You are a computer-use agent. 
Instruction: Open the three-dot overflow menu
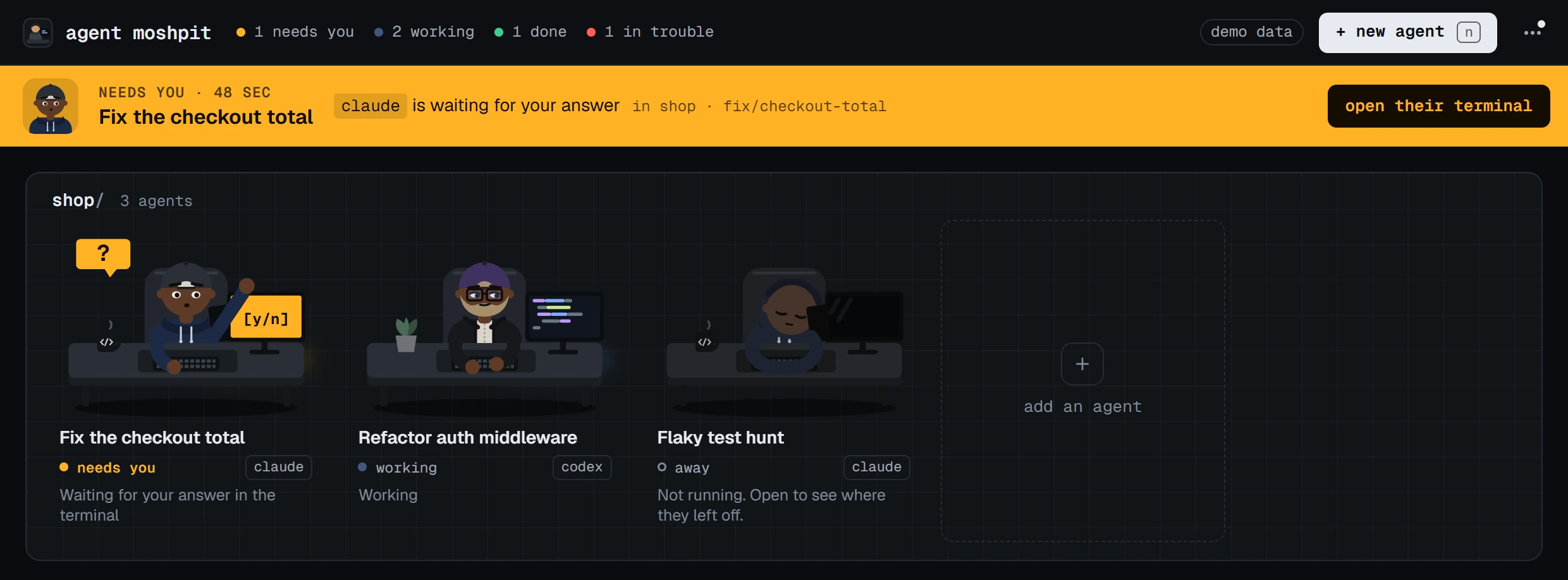pos(1534,31)
